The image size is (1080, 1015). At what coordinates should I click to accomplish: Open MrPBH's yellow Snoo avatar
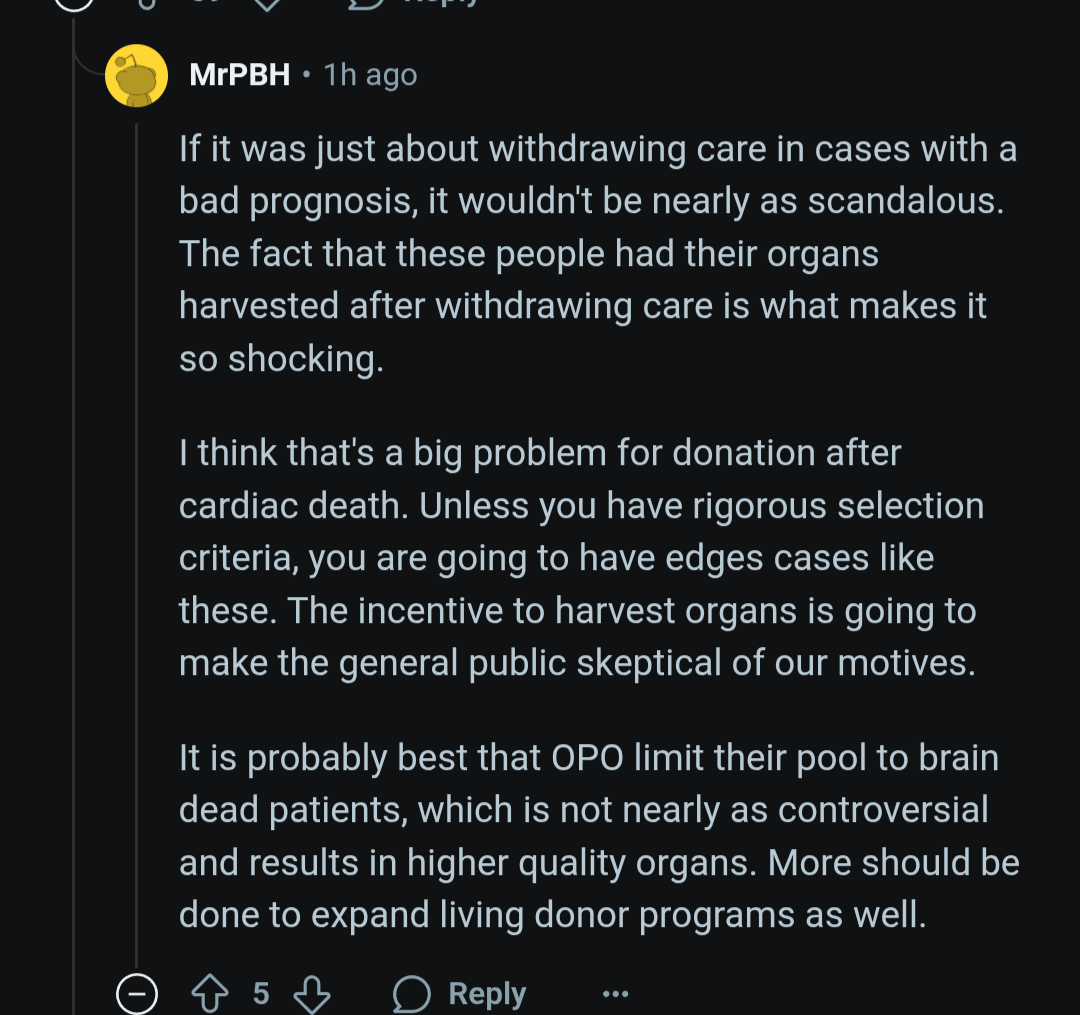tap(136, 76)
